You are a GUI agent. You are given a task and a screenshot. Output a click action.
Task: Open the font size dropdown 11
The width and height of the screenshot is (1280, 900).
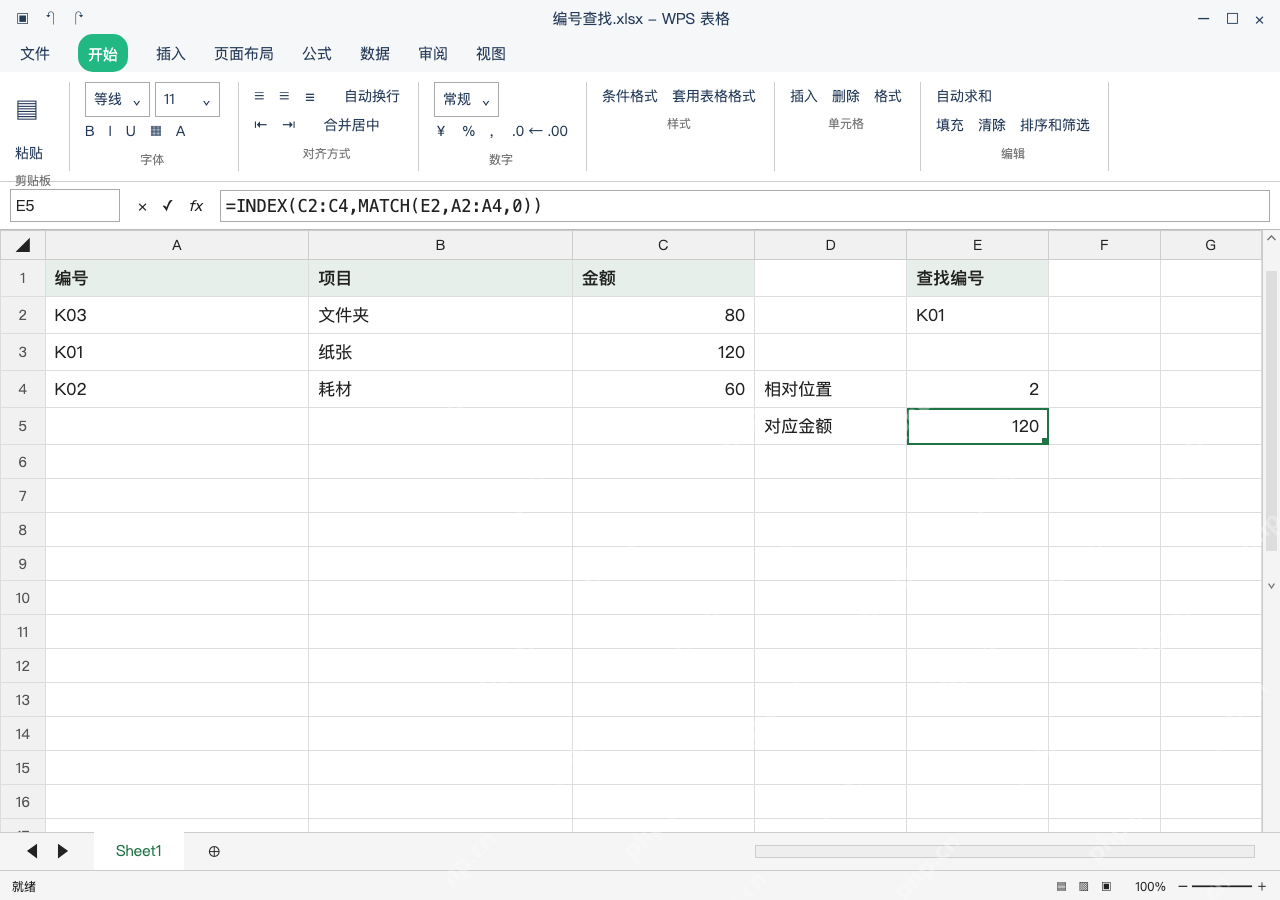pyautogui.click(x=187, y=99)
